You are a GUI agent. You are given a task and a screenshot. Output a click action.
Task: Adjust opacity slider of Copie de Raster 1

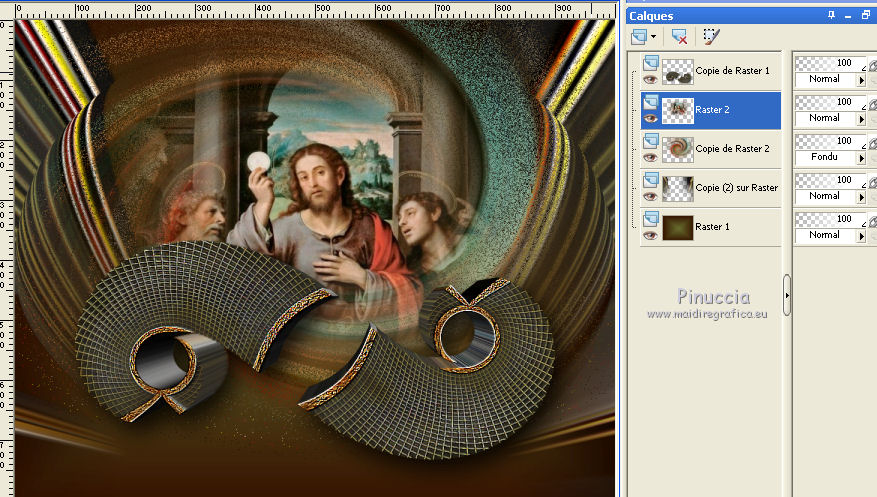pyautogui.click(x=831, y=63)
